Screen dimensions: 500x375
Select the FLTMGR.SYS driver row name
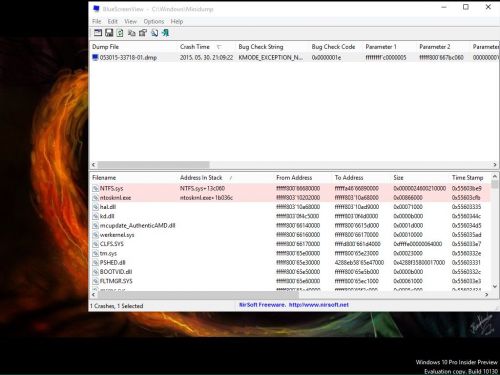[x=116, y=281]
